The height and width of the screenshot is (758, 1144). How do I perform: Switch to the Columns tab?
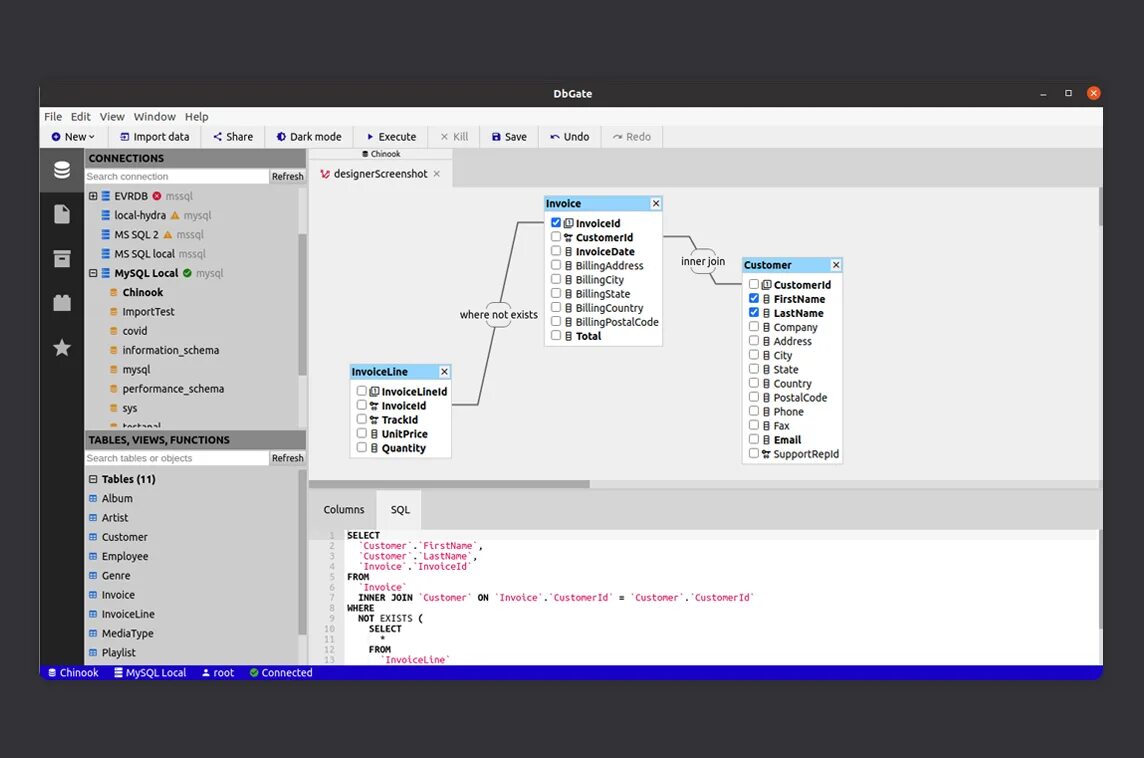[x=344, y=509]
